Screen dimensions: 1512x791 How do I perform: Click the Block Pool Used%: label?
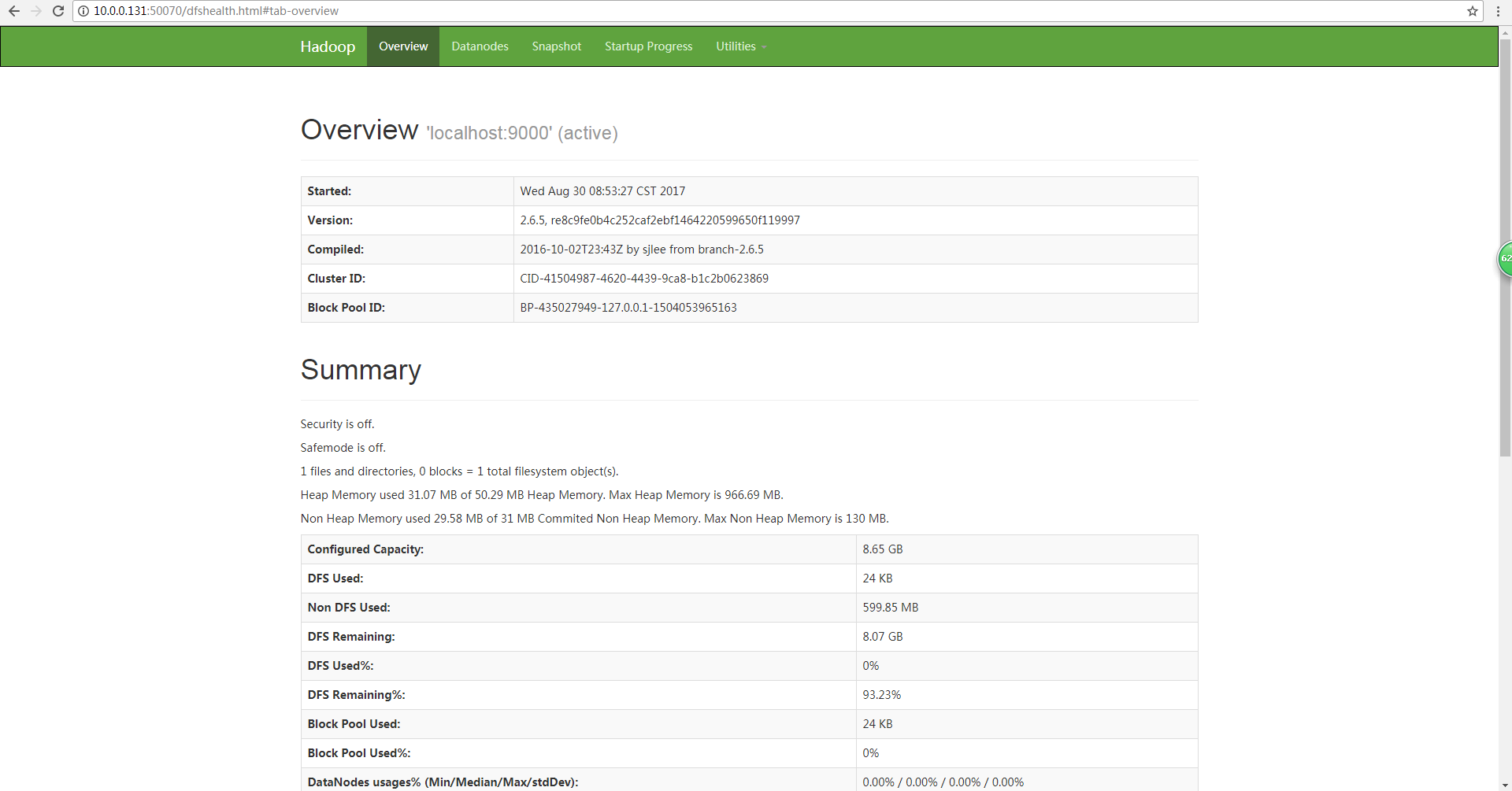[359, 753]
